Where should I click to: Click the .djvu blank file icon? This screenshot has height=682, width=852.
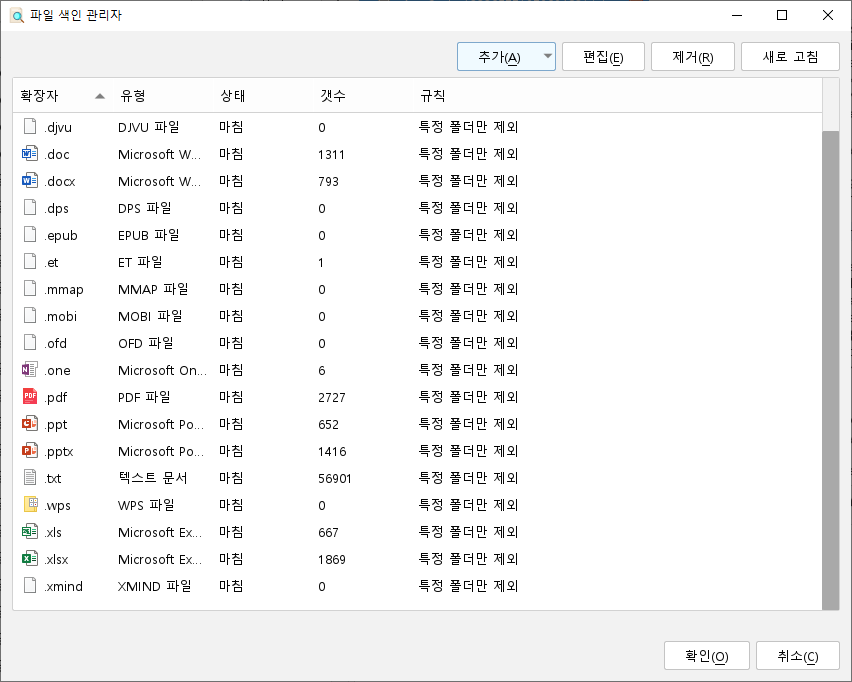pos(30,127)
